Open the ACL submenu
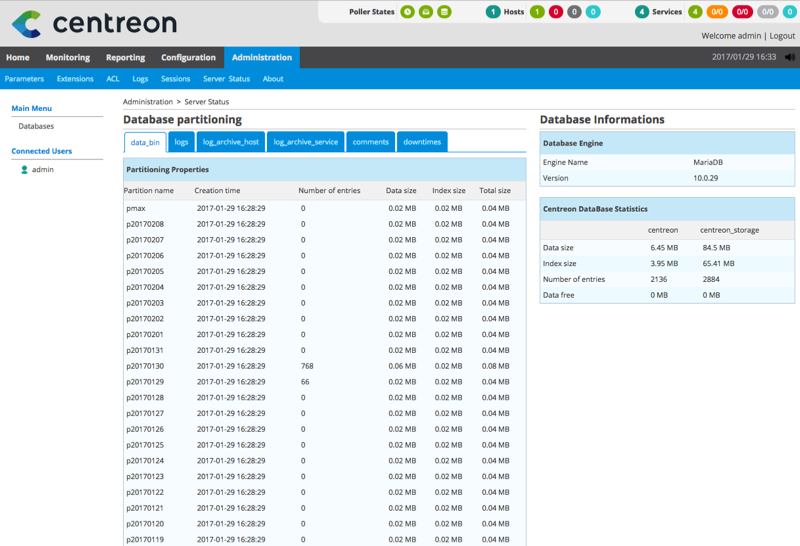Screen dimensions: 800x546 (x=113, y=78)
